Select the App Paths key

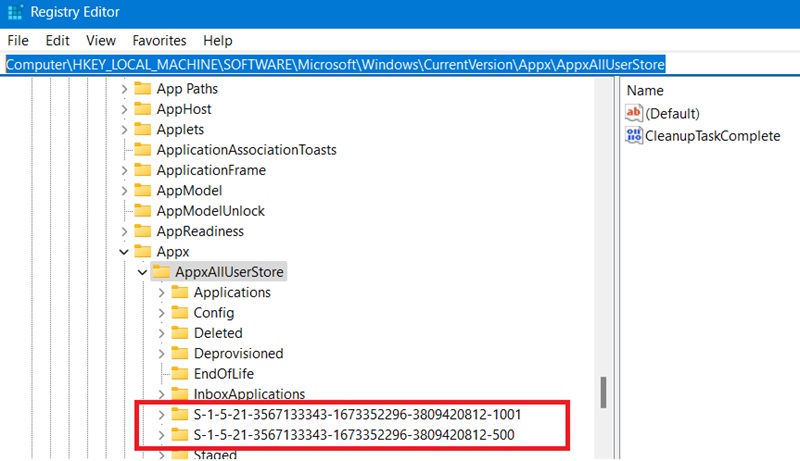(187, 89)
